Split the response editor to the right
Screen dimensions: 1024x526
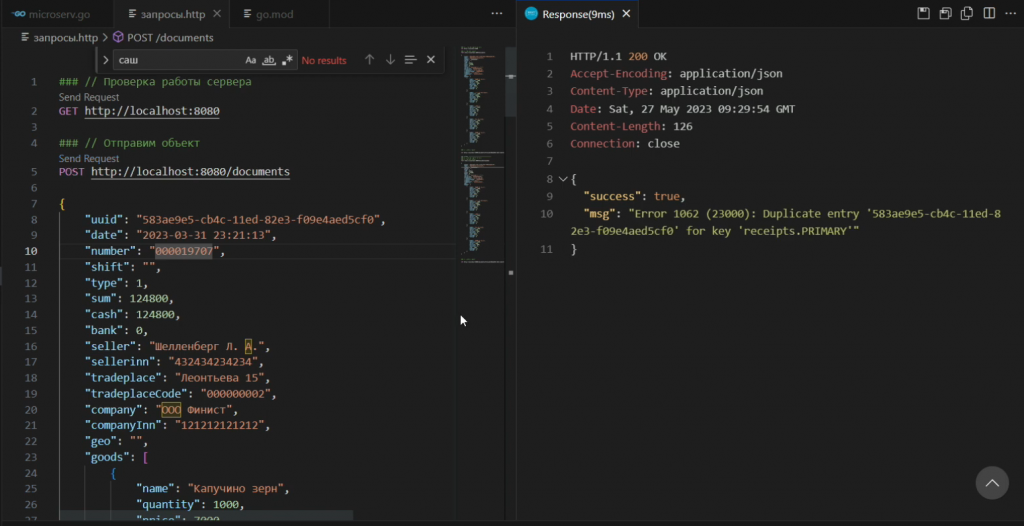tap(989, 13)
